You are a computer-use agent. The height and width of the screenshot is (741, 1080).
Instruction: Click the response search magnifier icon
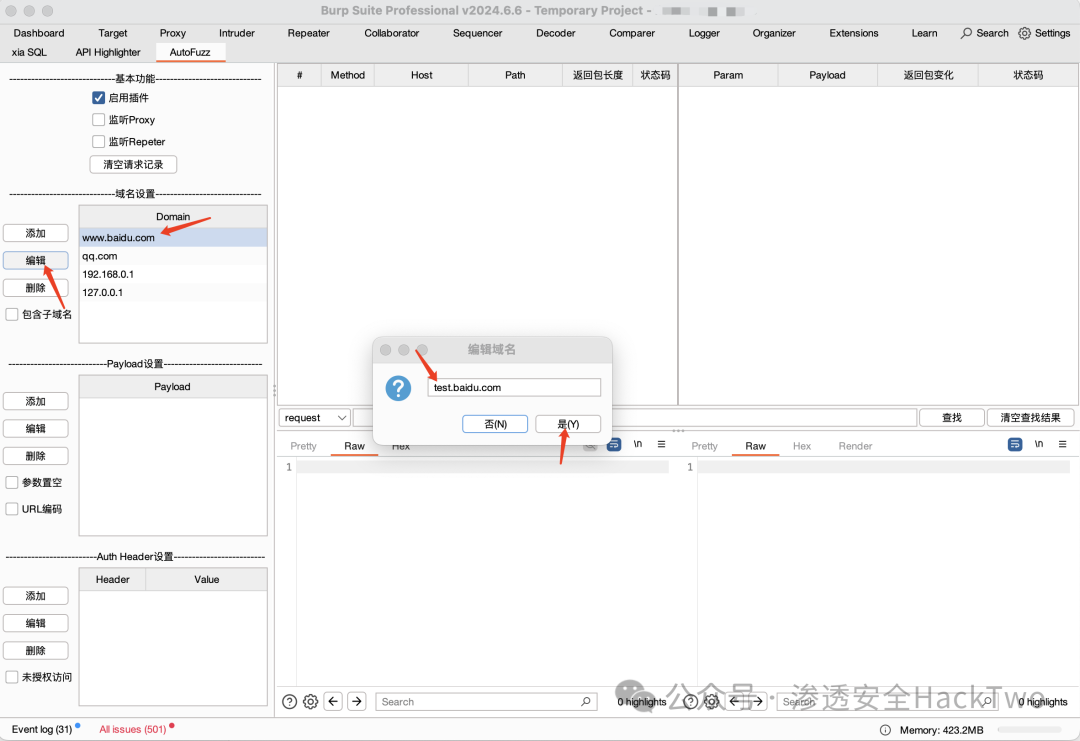(987, 702)
